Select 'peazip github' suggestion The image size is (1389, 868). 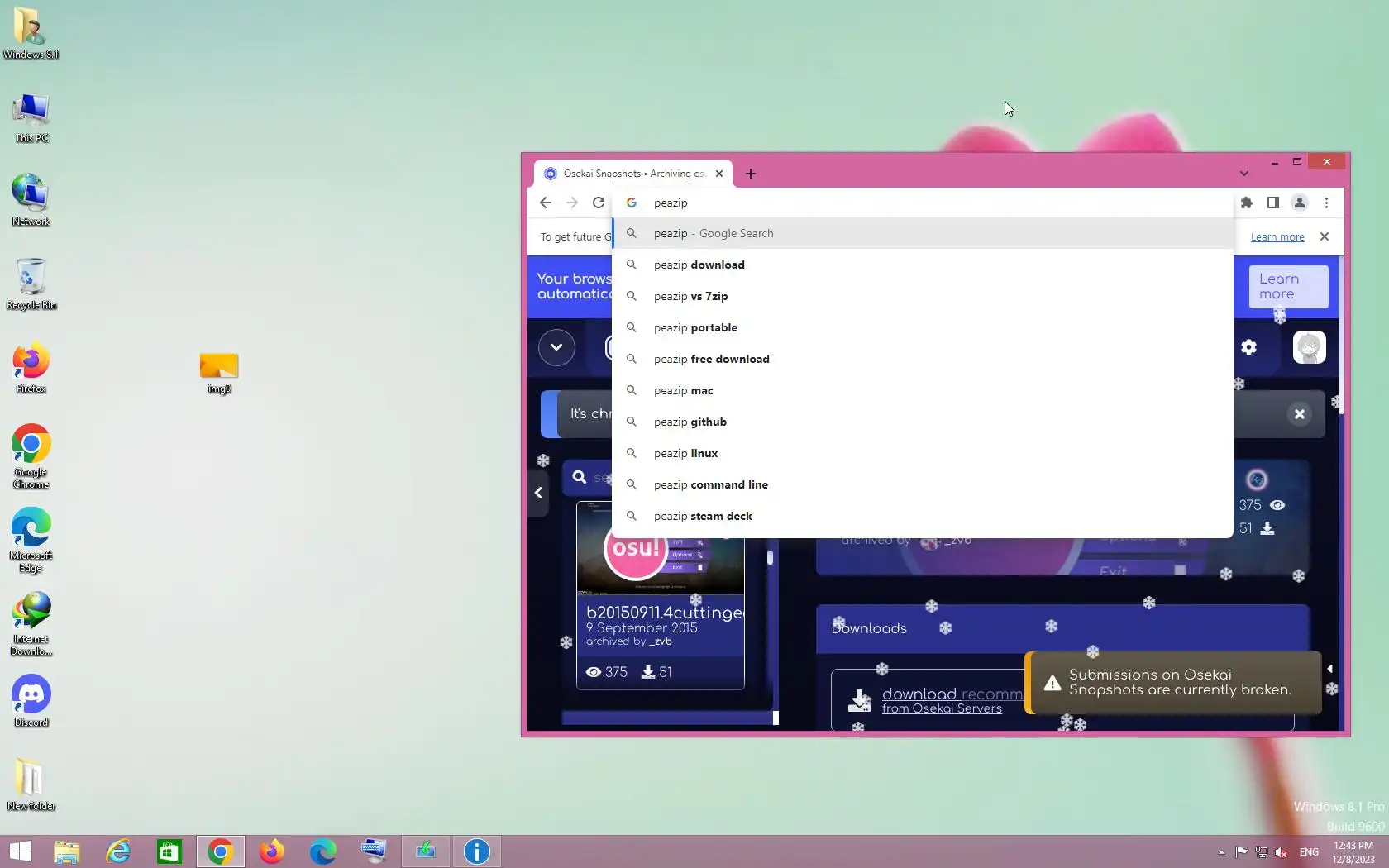pyautogui.click(x=923, y=422)
